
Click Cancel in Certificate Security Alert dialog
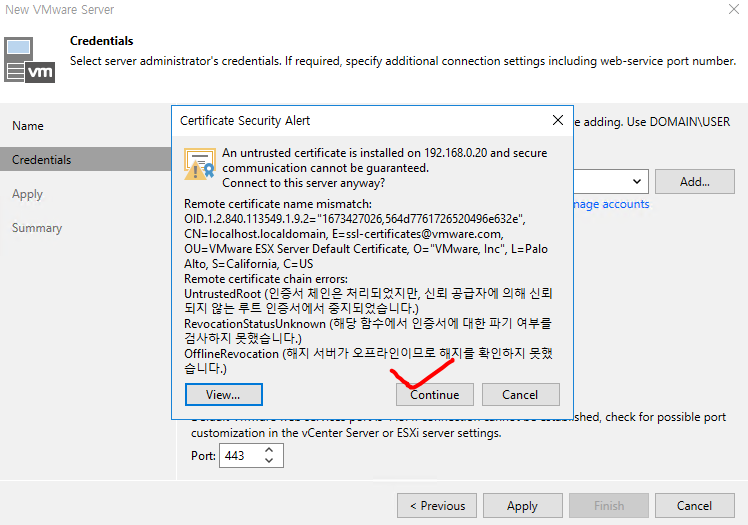520,394
